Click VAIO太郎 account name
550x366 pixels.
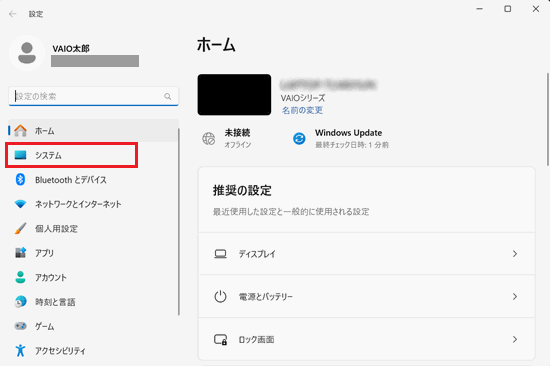[71, 48]
